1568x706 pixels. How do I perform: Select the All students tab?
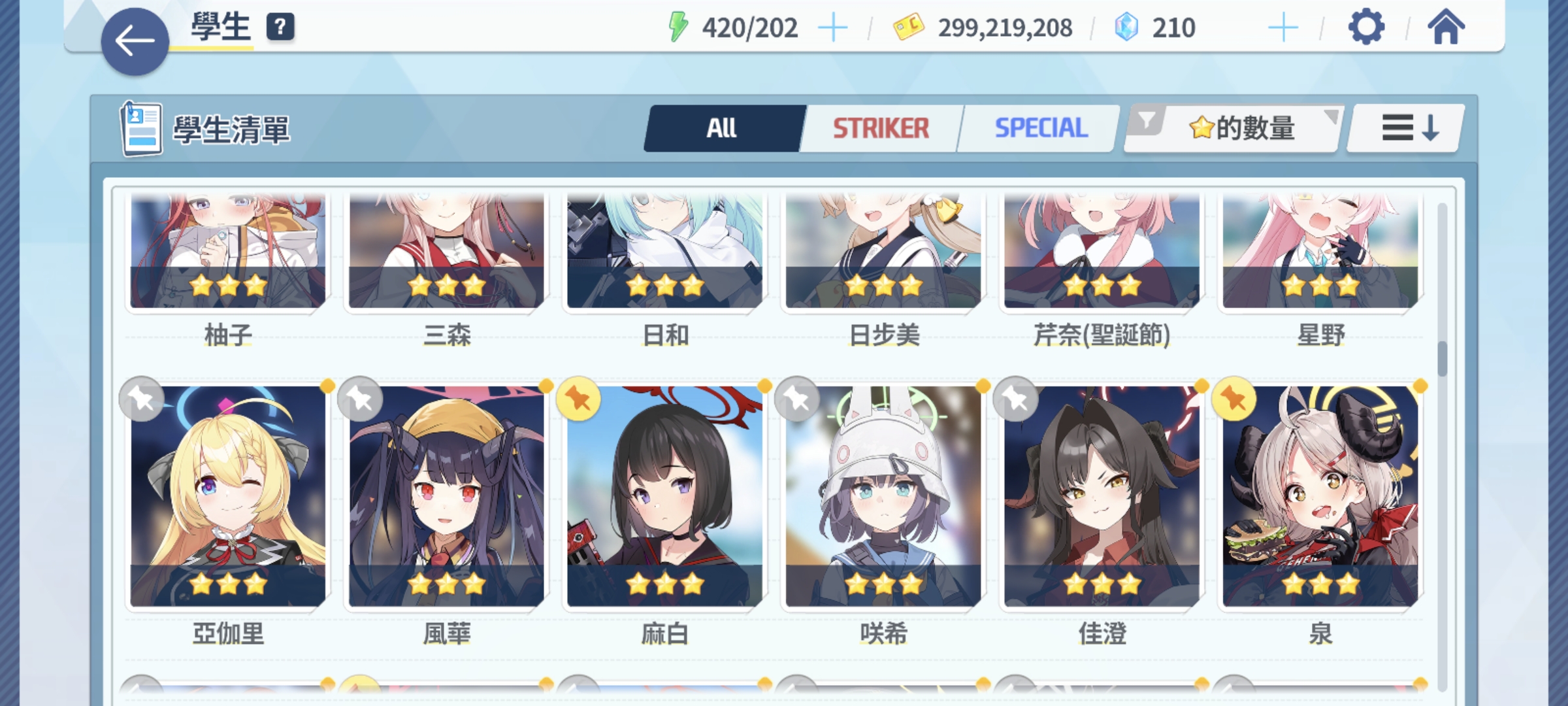point(722,128)
